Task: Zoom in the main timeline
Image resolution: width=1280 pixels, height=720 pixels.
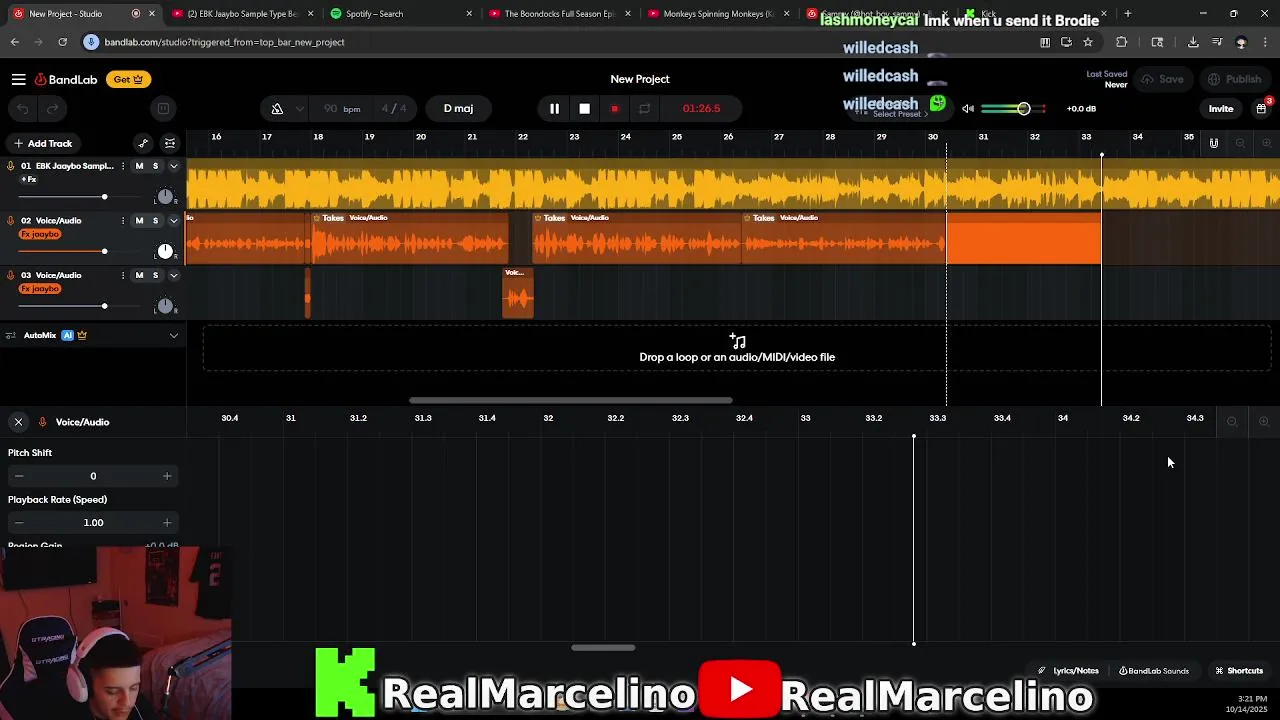Action: (1266, 143)
